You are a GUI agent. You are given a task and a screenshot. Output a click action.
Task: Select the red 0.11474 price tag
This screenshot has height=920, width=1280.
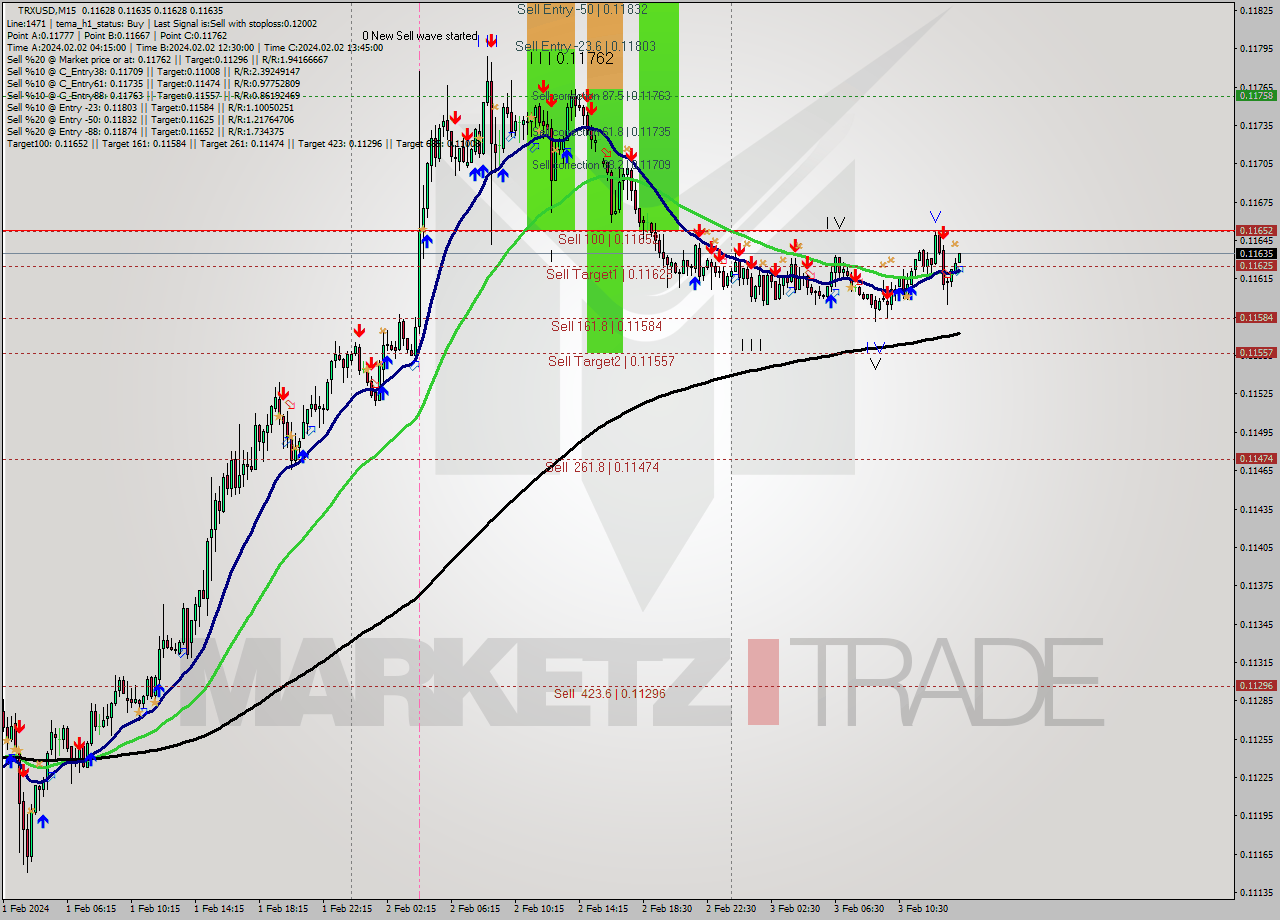[1256, 458]
